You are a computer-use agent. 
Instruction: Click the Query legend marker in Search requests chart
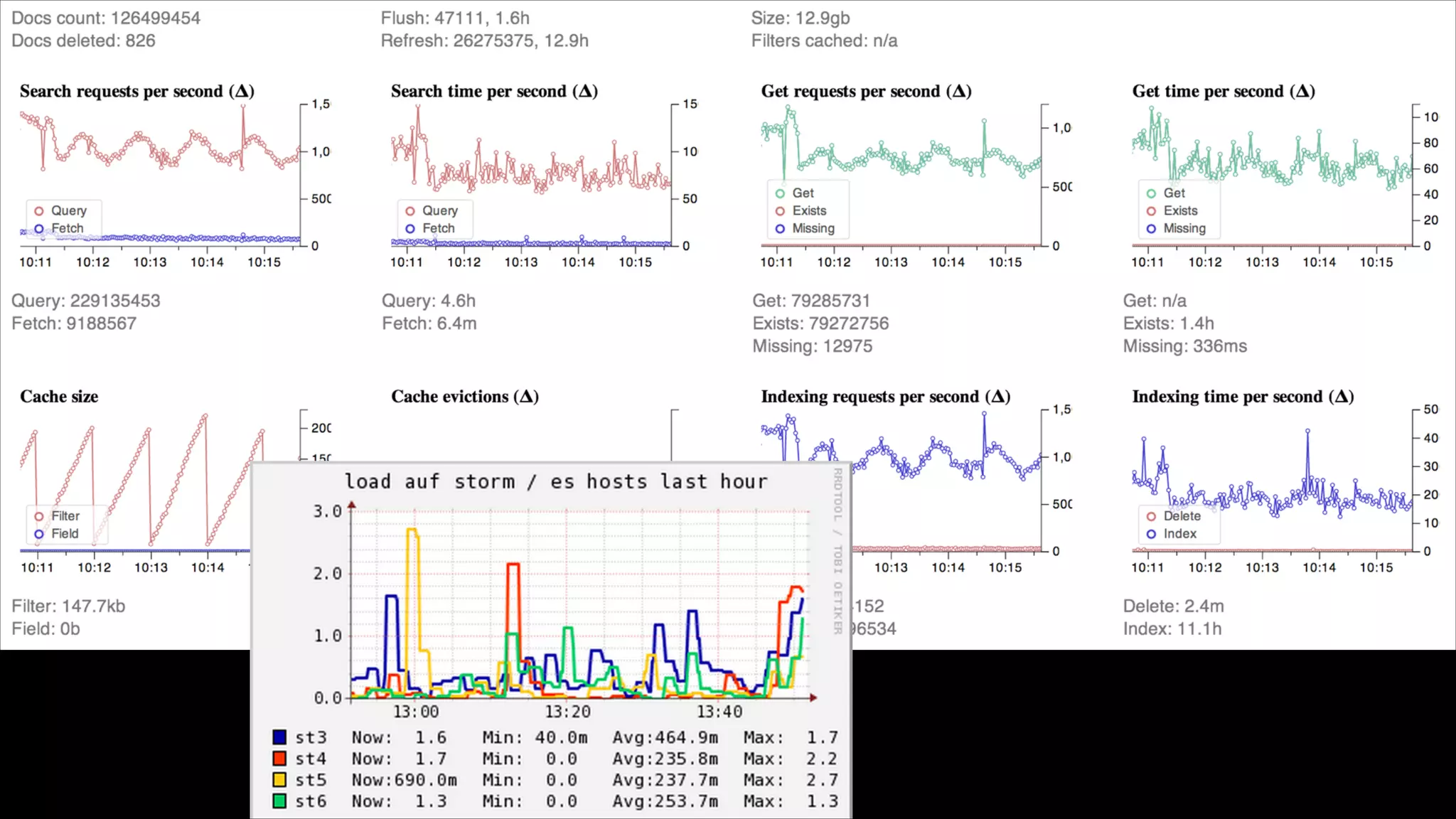pos(39,211)
